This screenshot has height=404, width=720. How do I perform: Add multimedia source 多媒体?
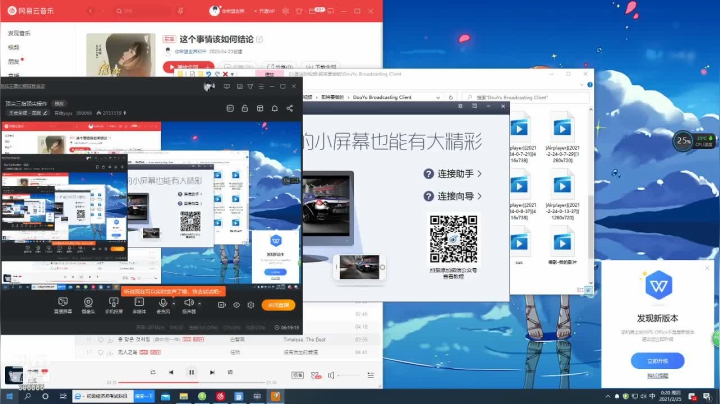(x=139, y=305)
